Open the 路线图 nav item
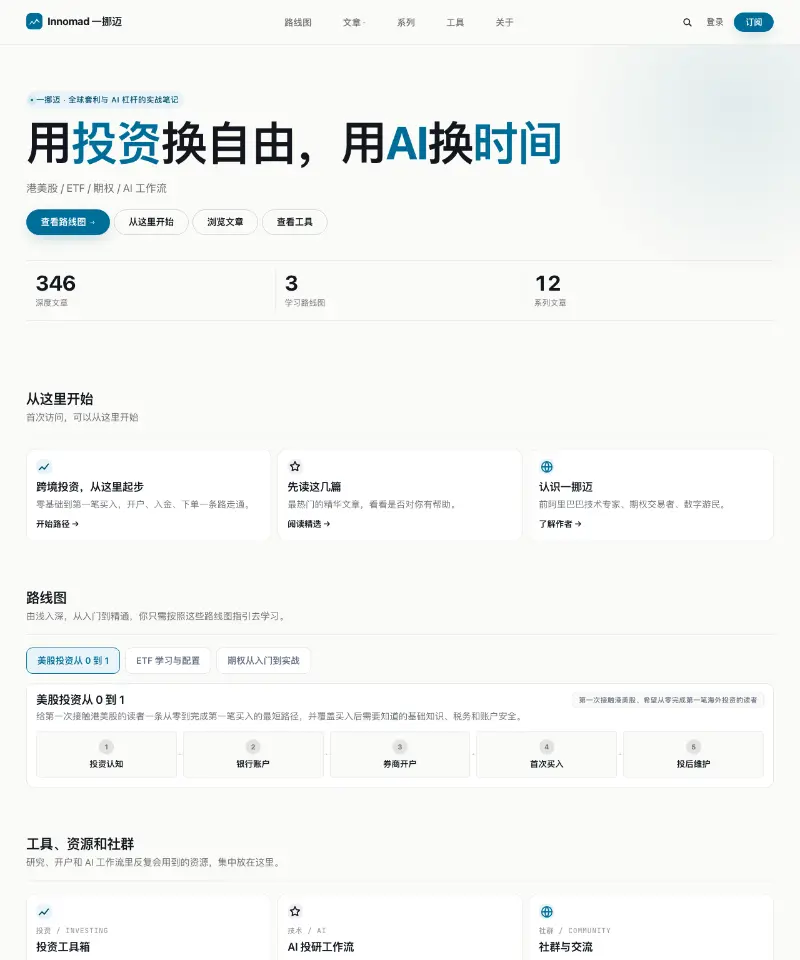 [298, 22]
